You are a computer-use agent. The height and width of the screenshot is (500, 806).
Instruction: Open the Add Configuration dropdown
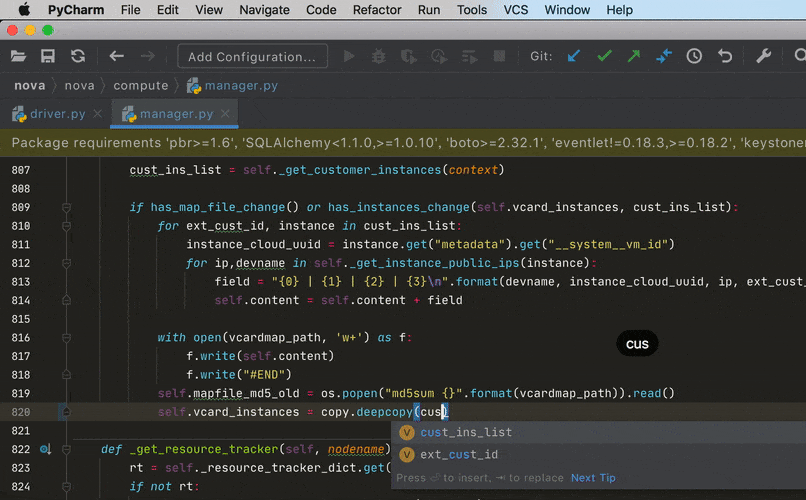pos(253,57)
